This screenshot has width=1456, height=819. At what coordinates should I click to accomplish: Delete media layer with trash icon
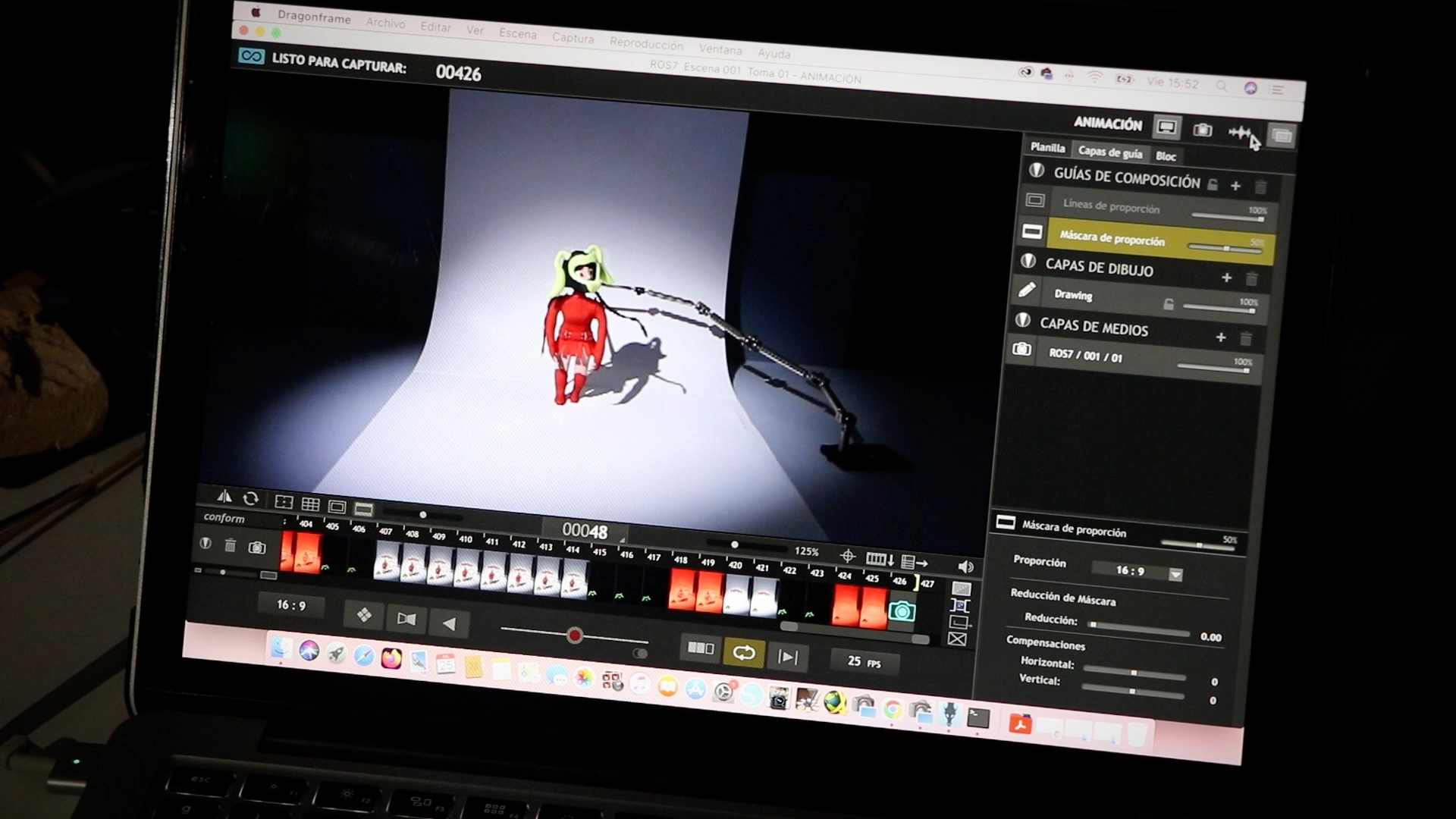tap(1245, 339)
